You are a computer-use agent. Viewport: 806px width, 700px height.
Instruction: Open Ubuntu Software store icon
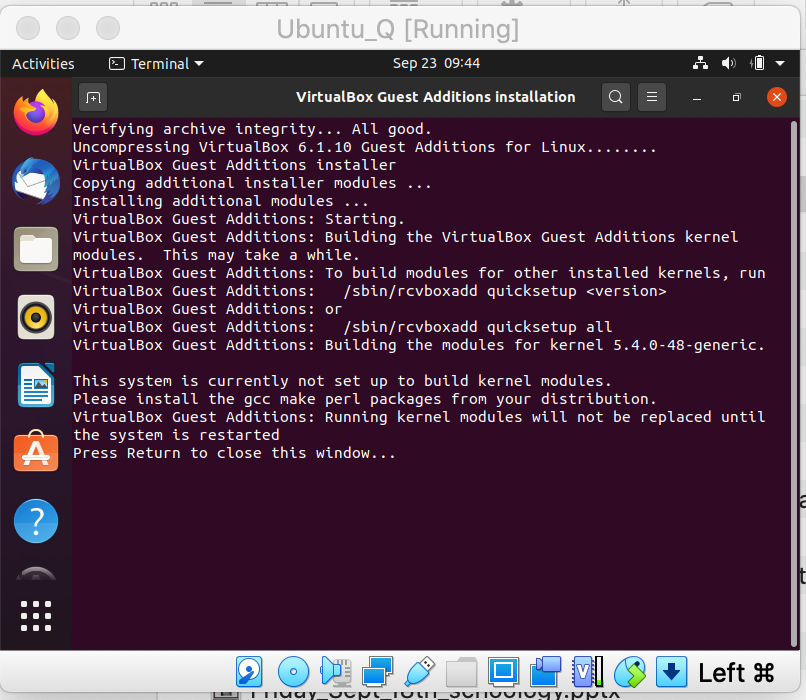[x=36, y=453]
